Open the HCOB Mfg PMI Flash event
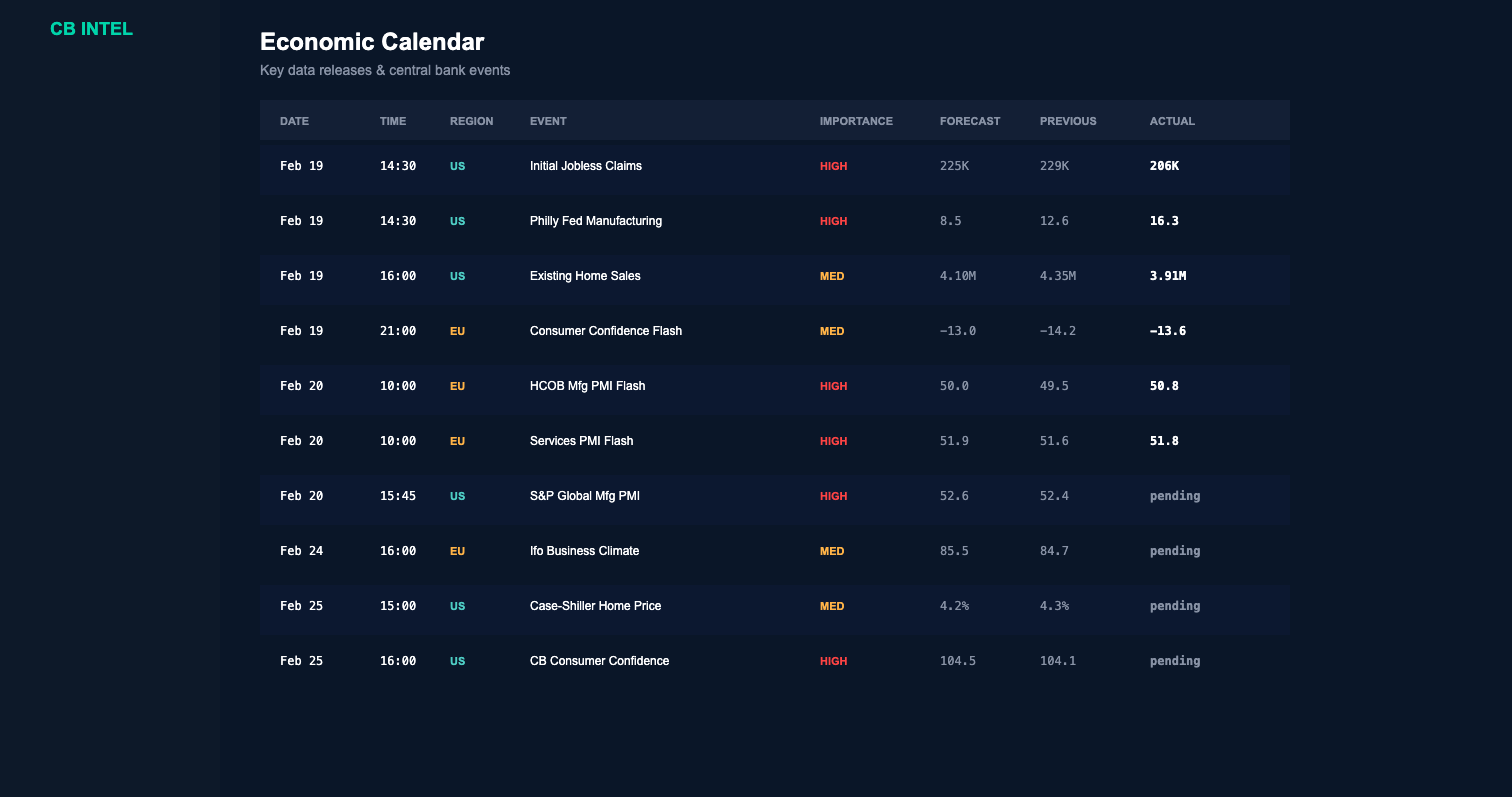Image resolution: width=1512 pixels, height=797 pixels. point(587,386)
